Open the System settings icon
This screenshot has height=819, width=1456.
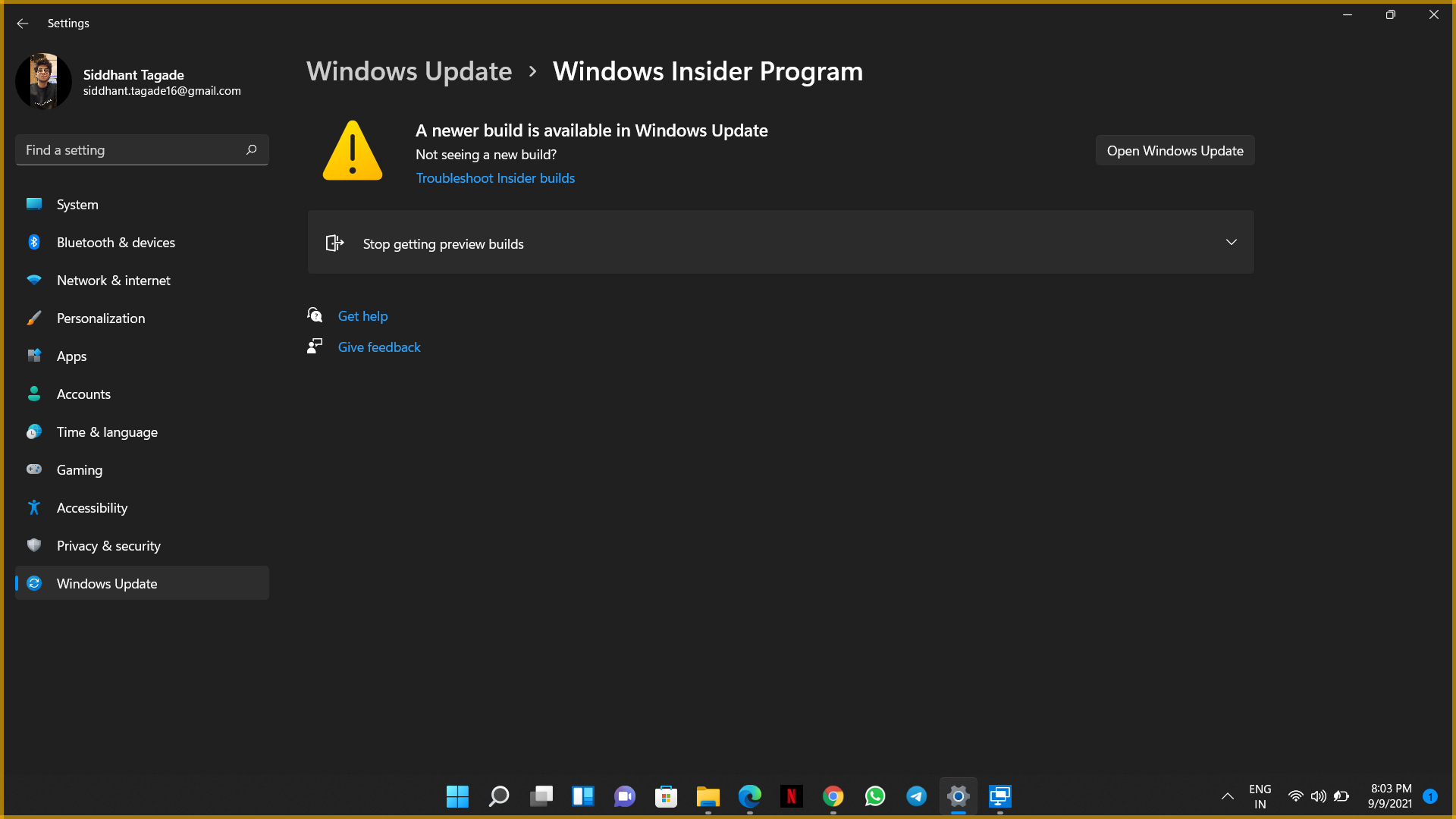coord(34,204)
